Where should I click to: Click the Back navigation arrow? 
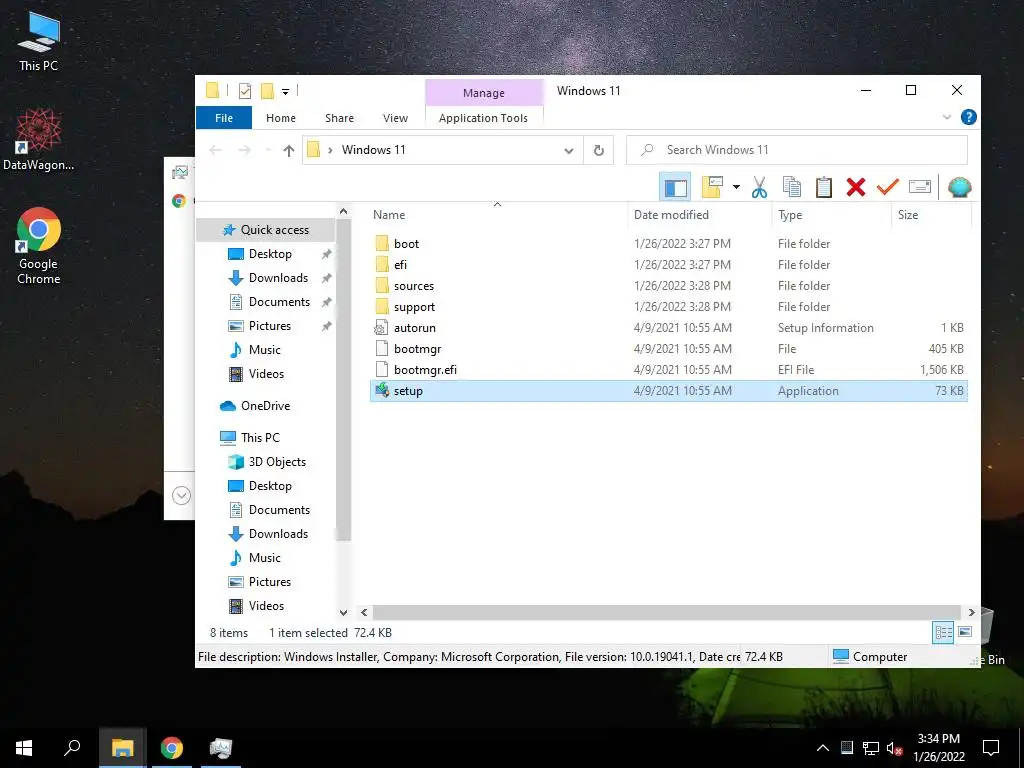point(215,151)
